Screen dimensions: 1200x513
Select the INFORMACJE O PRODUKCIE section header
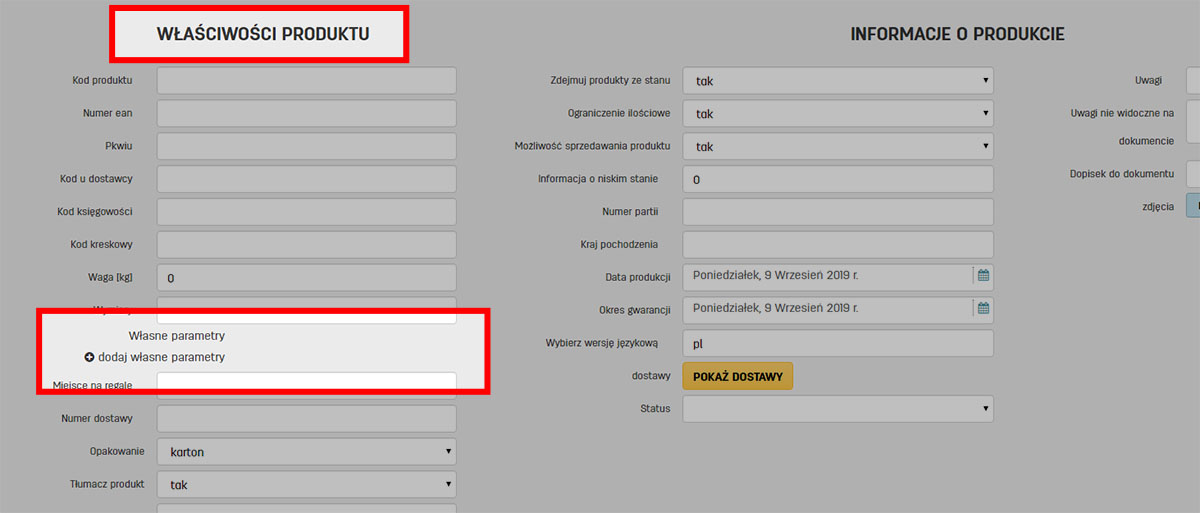click(957, 34)
